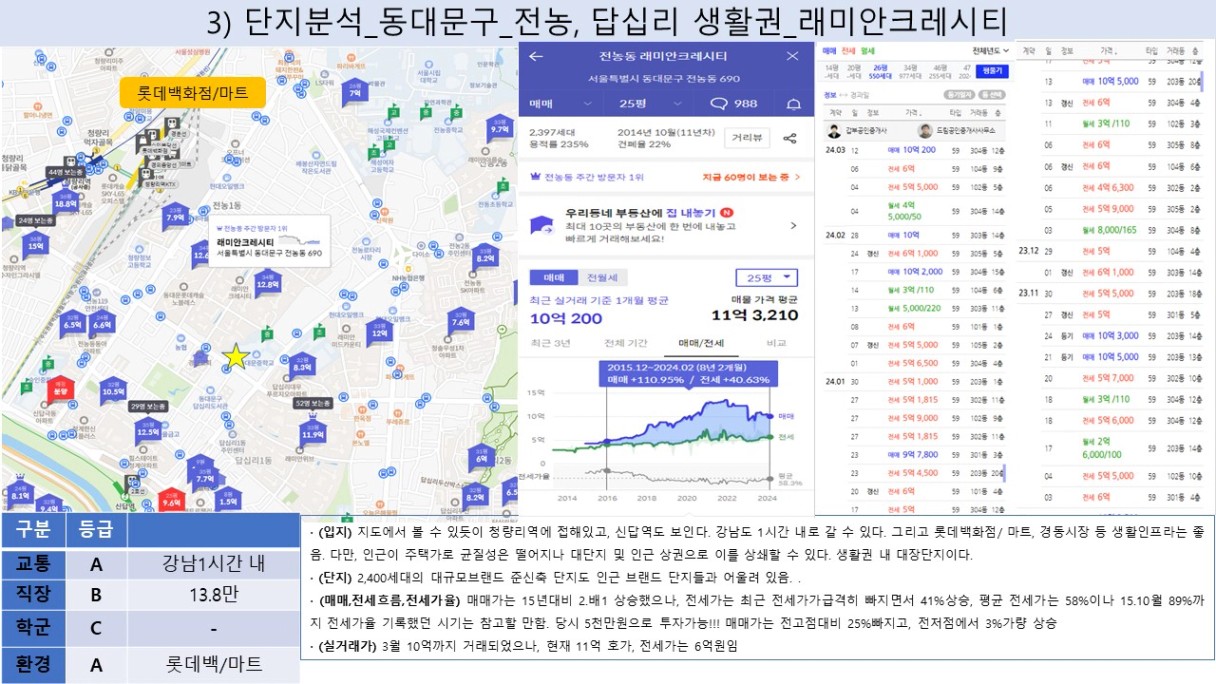The height and width of the screenshot is (684, 1216).
Task: Click the 10억 200 recent average price
Action: point(566,318)
